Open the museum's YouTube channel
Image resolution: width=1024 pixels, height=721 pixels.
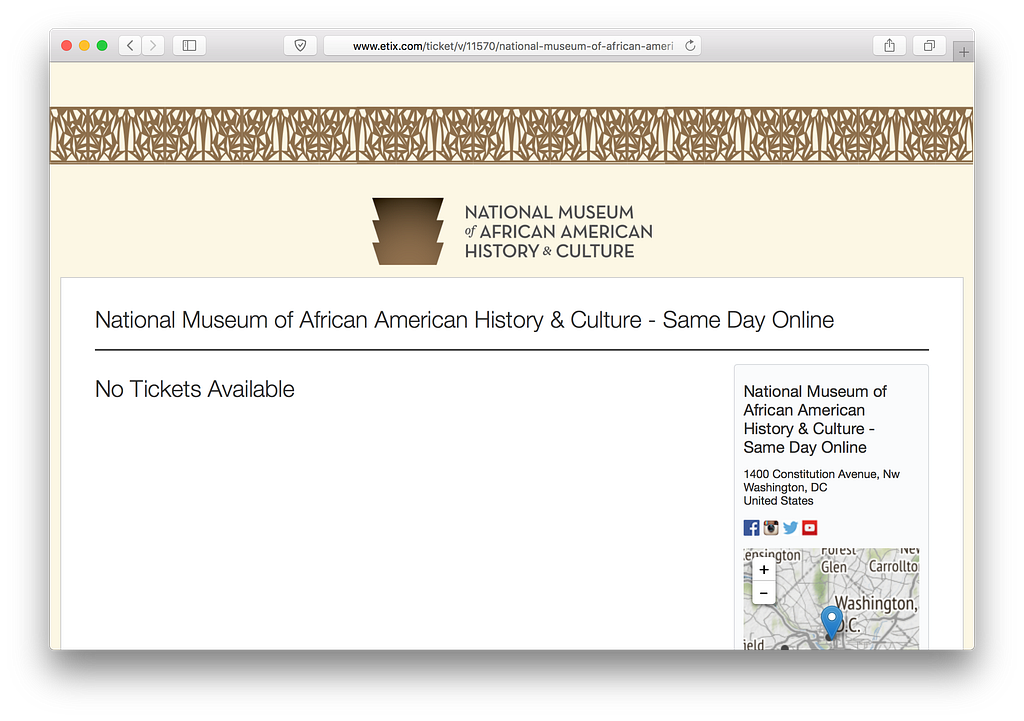click(810, 528)
